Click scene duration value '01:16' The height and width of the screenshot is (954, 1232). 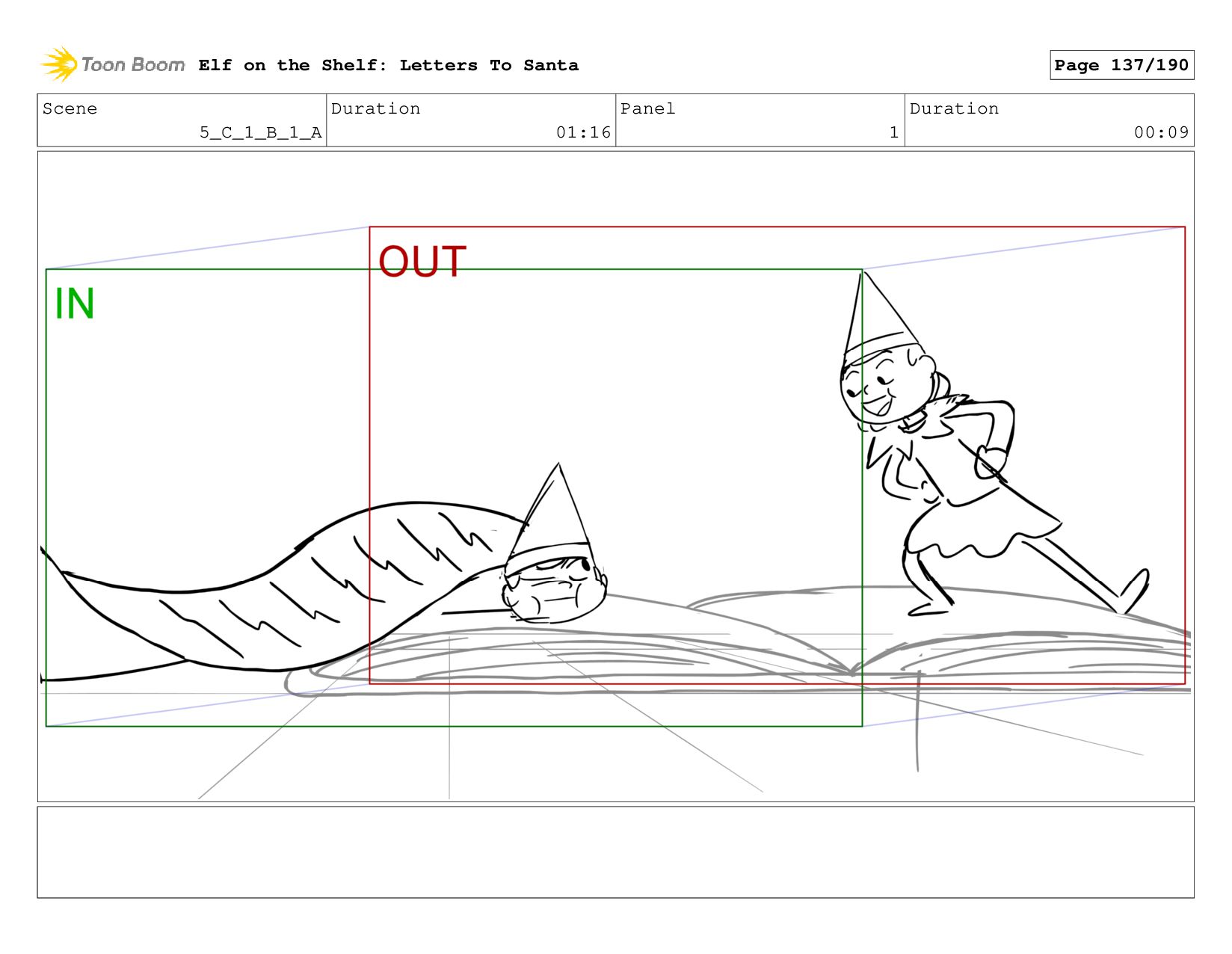(x=583, y=132)
